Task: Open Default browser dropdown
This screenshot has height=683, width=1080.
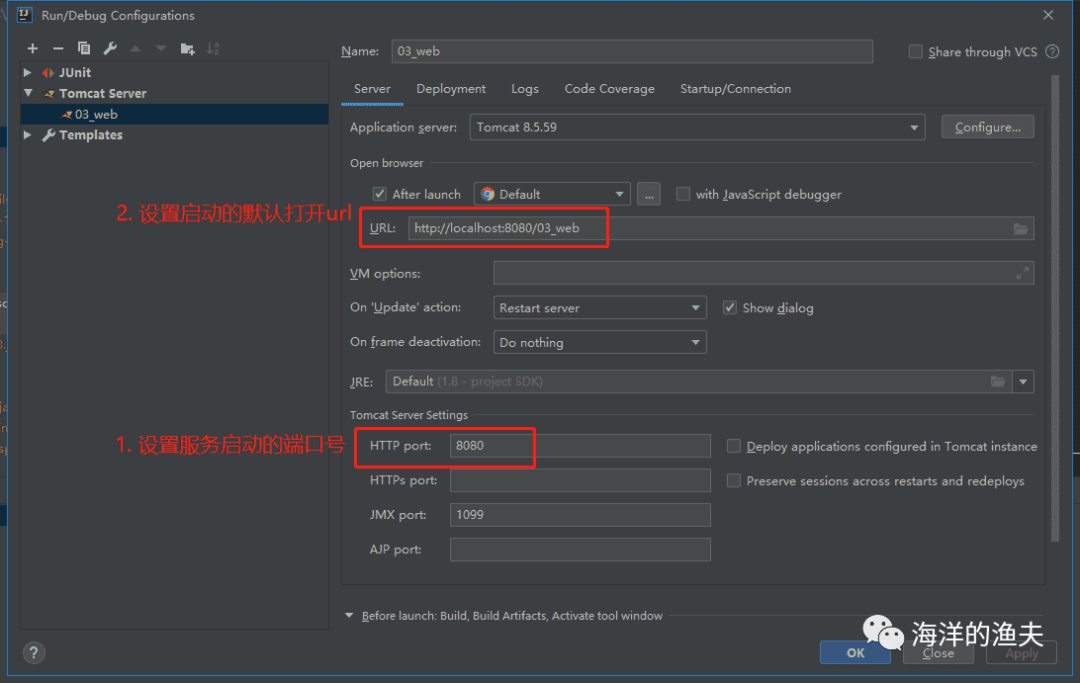Action: (x=552, y=194)
